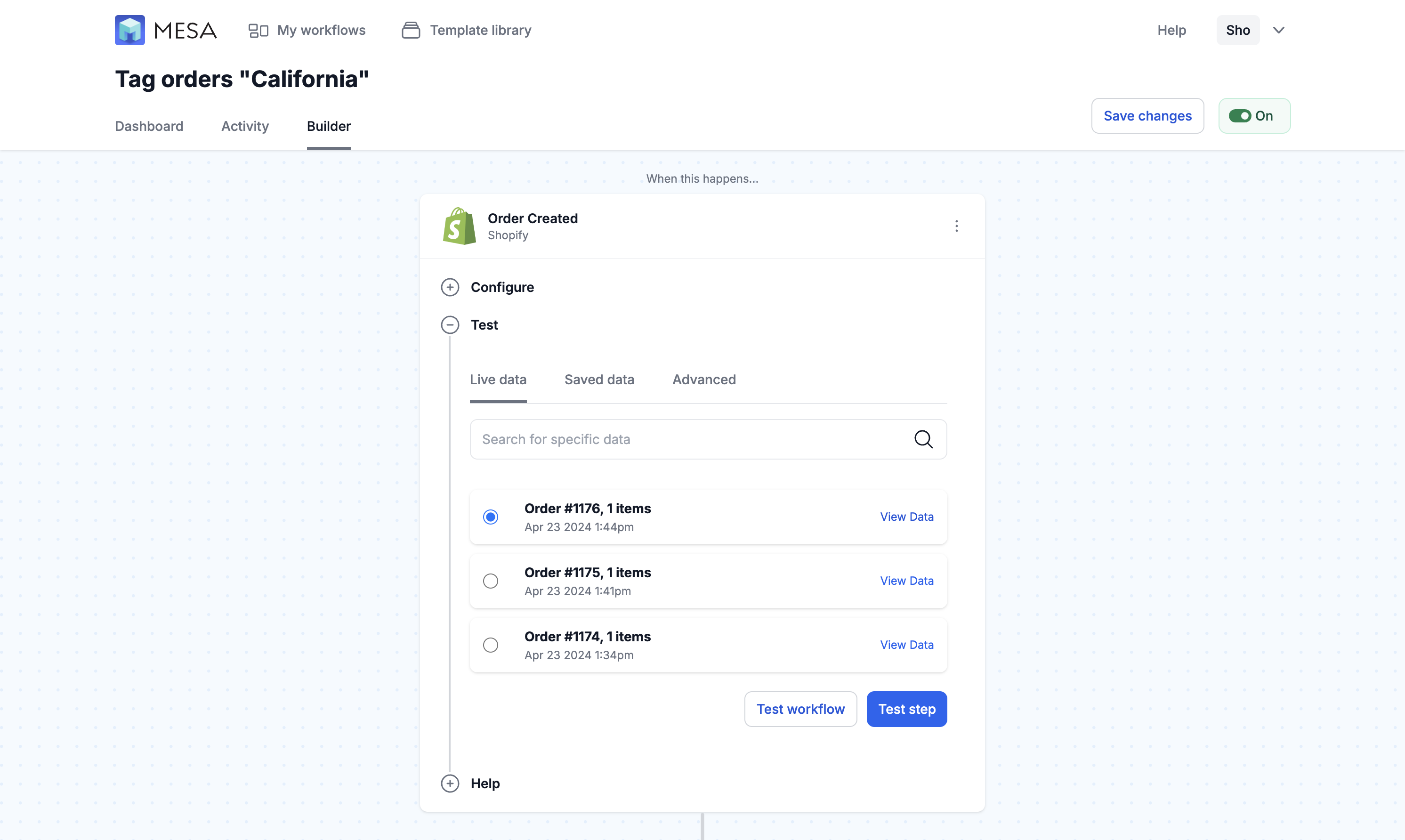Click the Save changes button
The image size is (1405, 840).
click(x=1147, y=116)
